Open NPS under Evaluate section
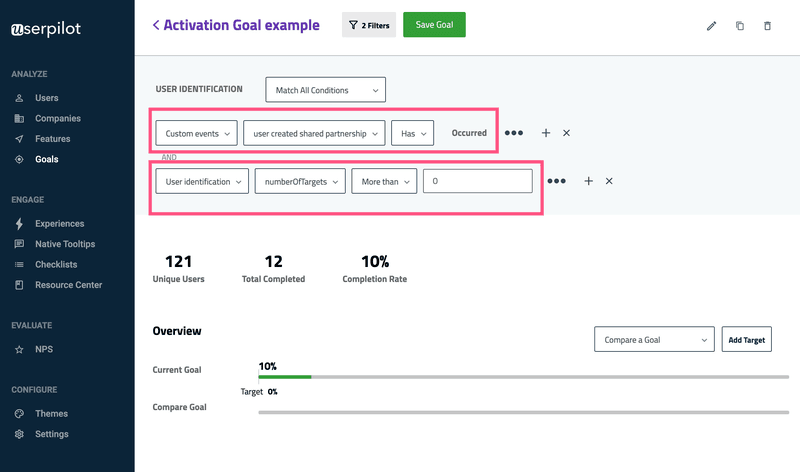The height and width of the screenshot is (472, 800). pos(44,350)
